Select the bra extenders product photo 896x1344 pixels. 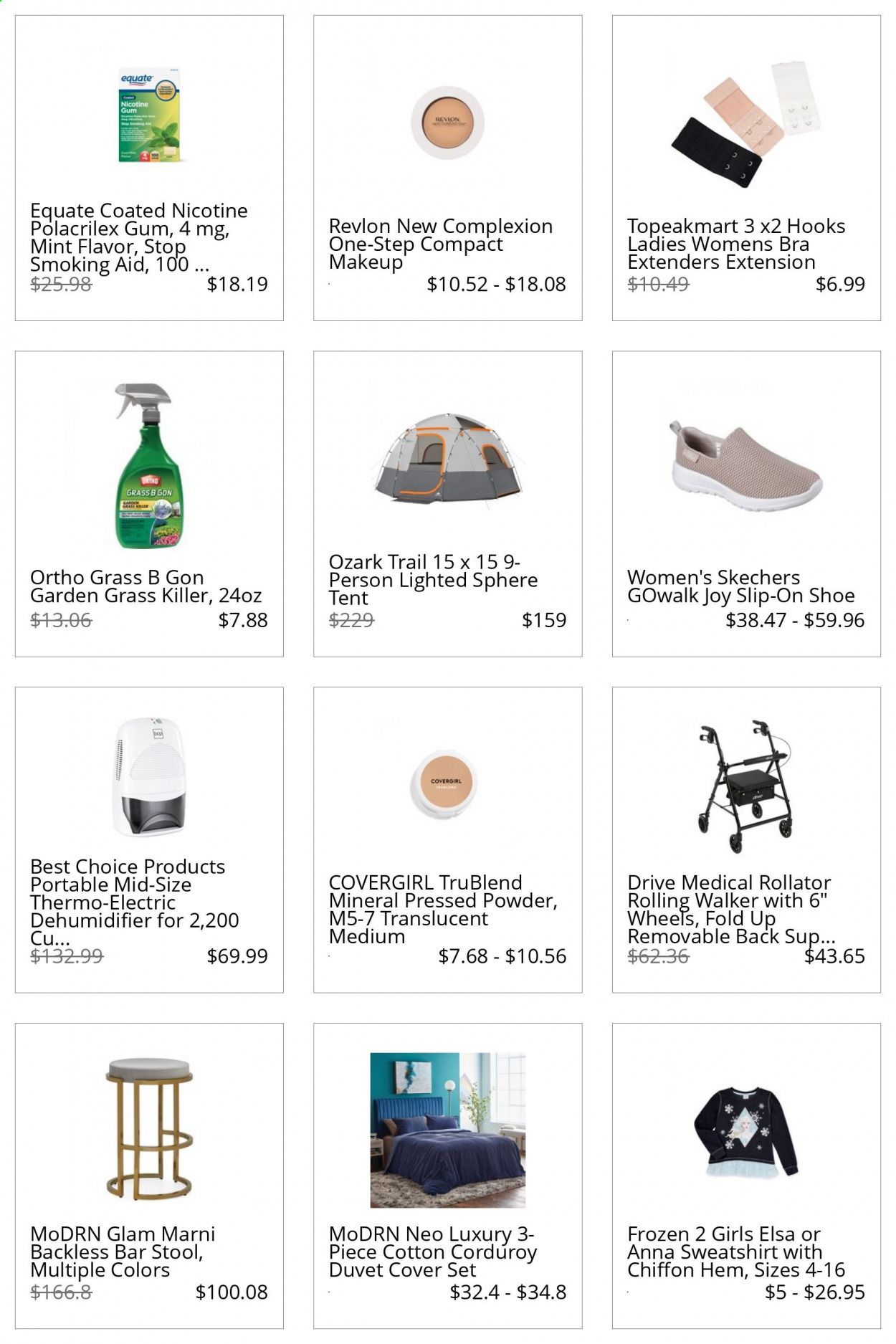pos(746,124)
